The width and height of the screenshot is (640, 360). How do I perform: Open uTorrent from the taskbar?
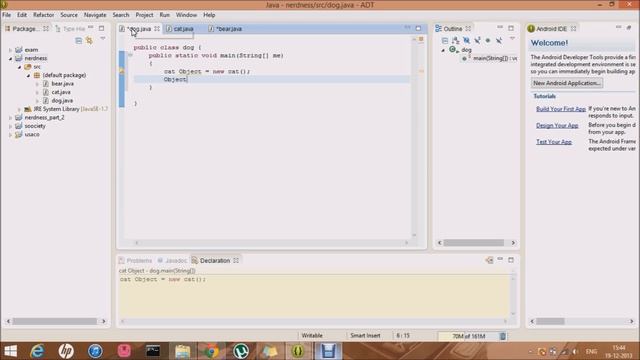click(x=240, y=351)
